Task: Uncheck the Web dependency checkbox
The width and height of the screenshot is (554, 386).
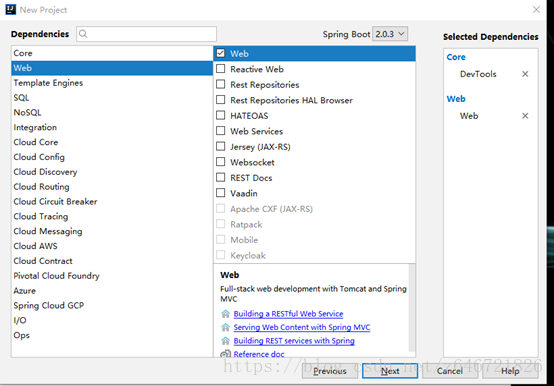Action: (220, 53)
